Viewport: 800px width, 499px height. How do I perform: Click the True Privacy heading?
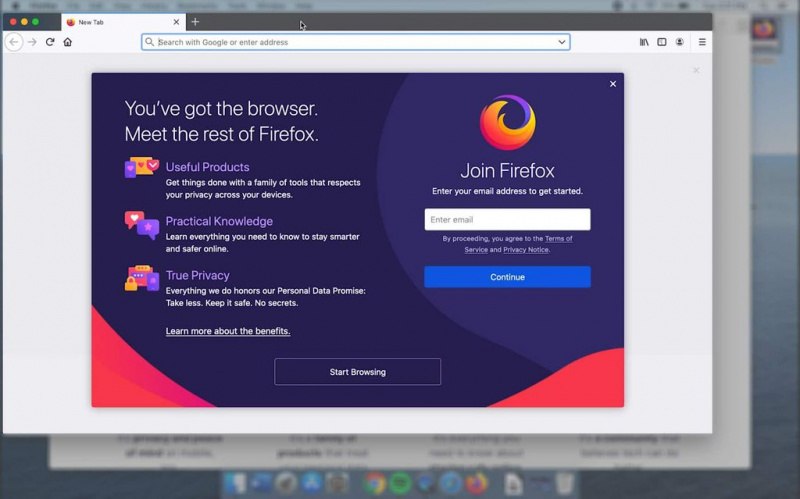coord(197,276)
